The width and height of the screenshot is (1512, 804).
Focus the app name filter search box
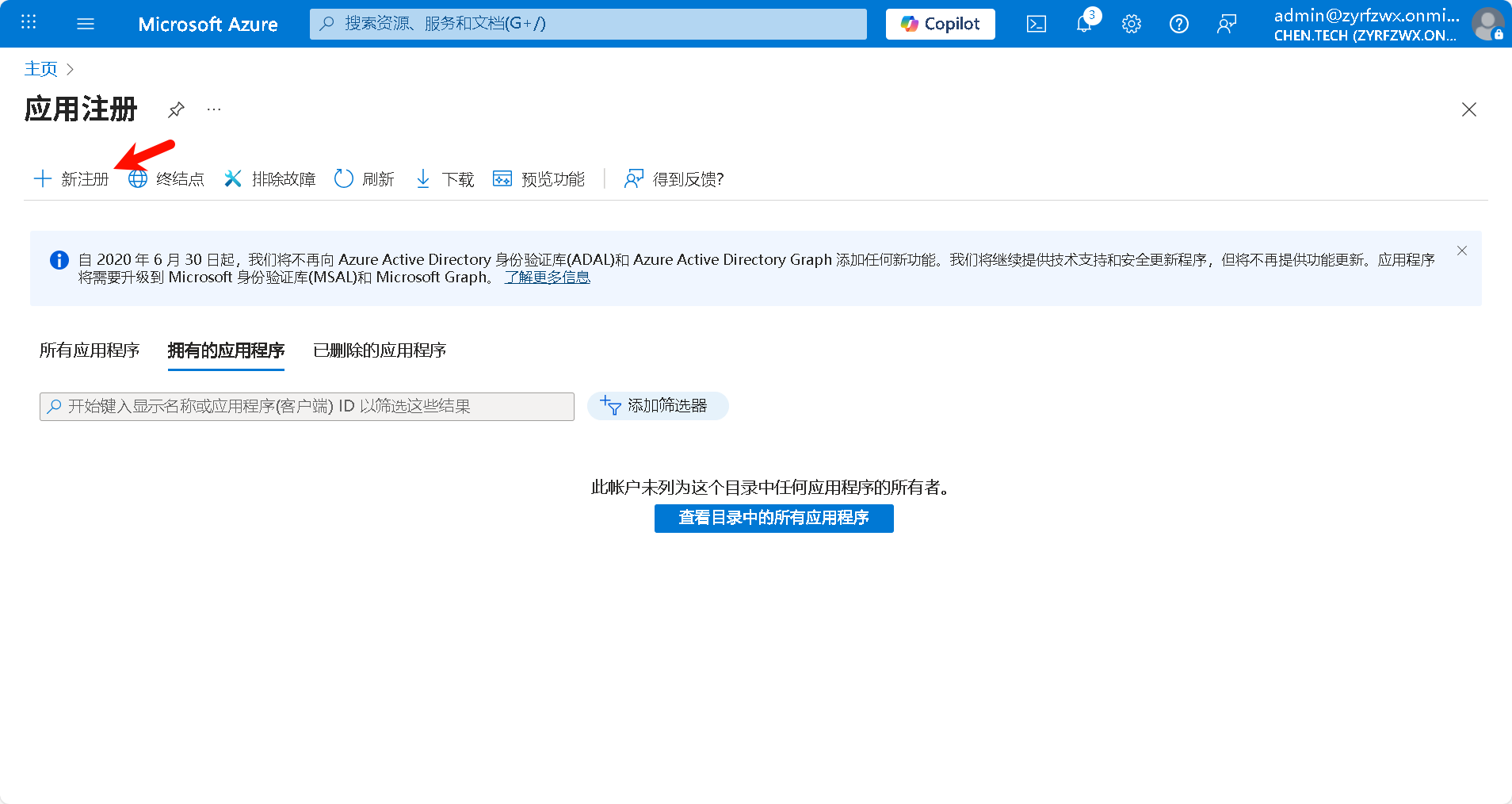pos(307,407)
